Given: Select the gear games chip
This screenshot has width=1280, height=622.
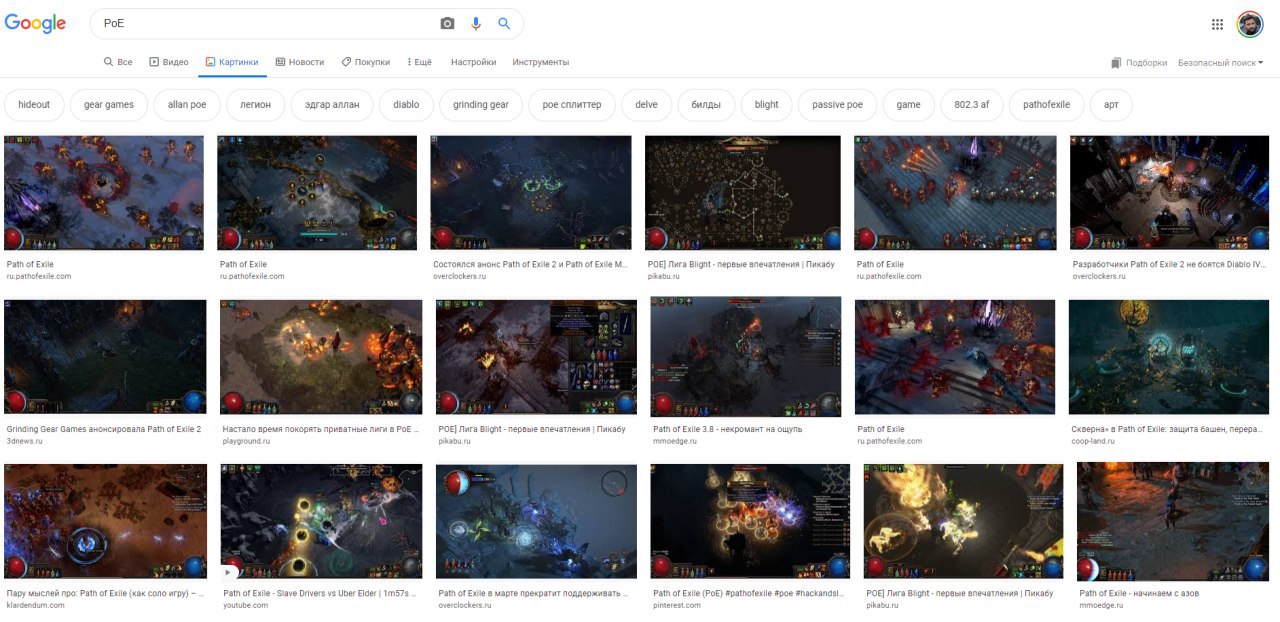Looking at the screenshot, I should (109, 105).
